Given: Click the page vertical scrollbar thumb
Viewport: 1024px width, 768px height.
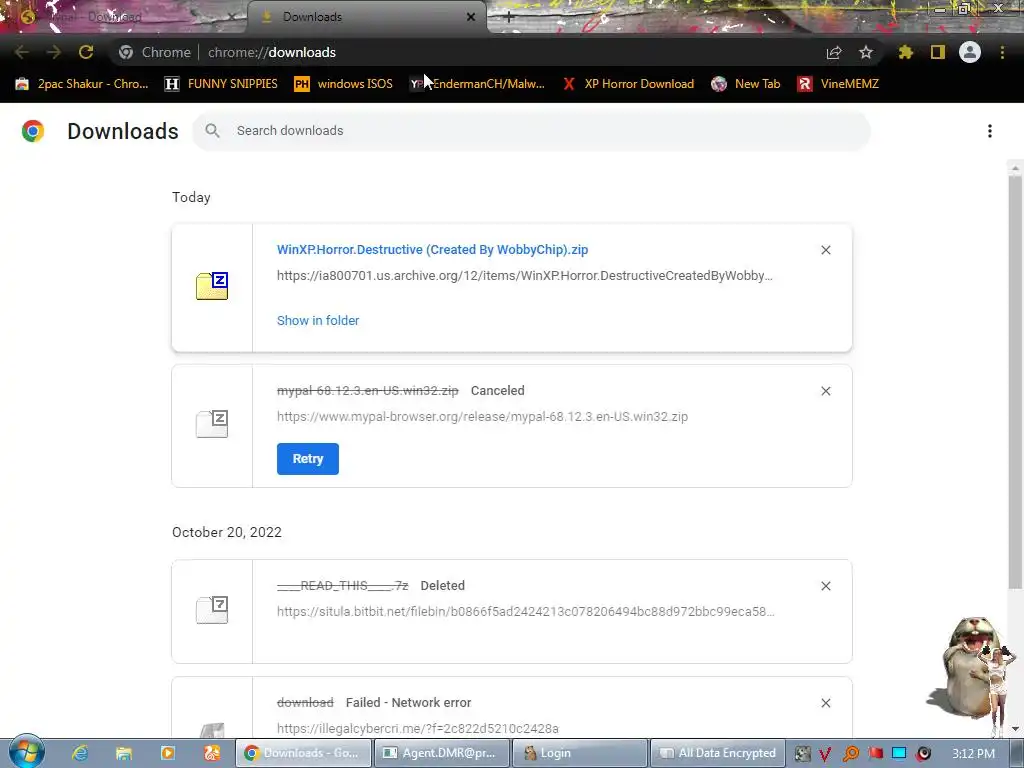Looking at the screenshot, I should 1015,382.
